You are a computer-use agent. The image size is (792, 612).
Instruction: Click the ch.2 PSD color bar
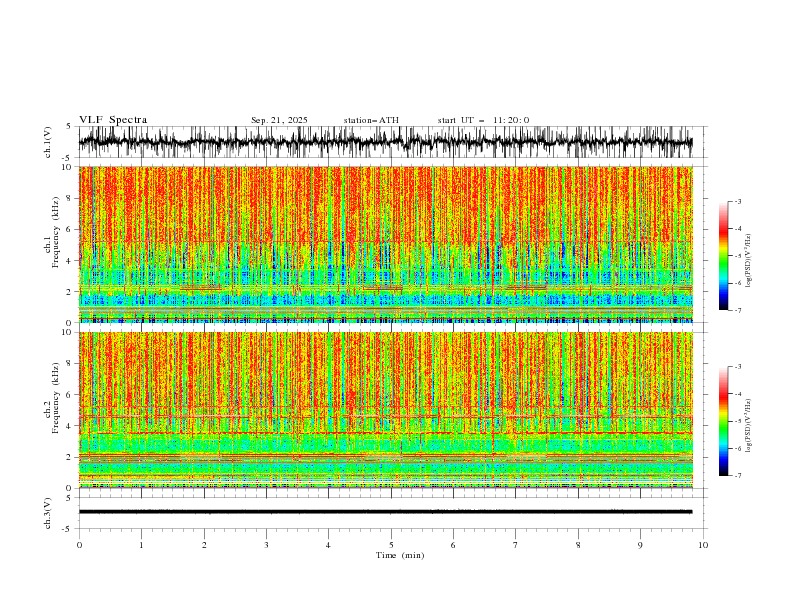pos(723,421)
